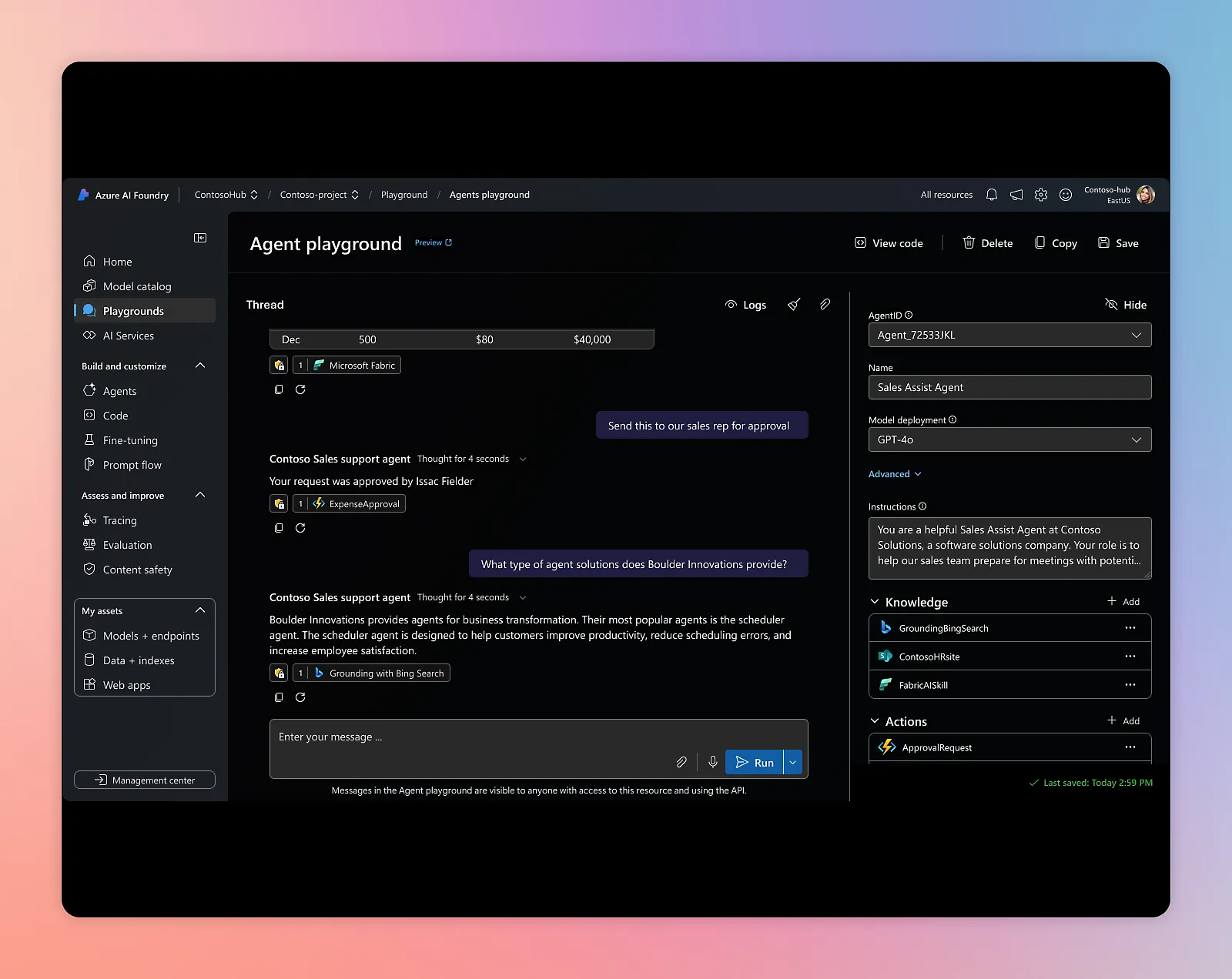The width and height of the screenshot is (1232, 979).
Task: Hide the agent setup panel
Action: [x=1126, y=305]
